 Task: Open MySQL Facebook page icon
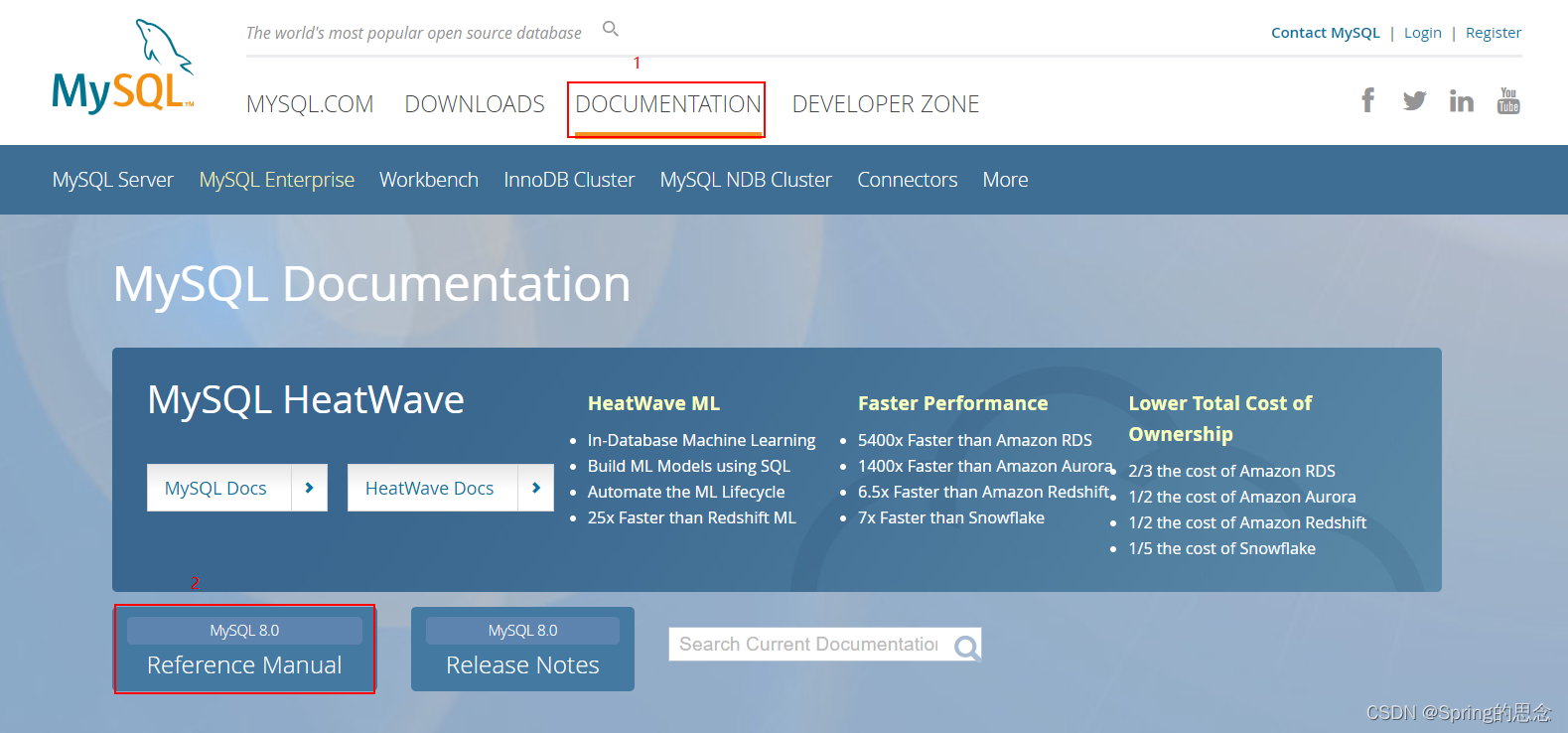(x=1368, y=100)
